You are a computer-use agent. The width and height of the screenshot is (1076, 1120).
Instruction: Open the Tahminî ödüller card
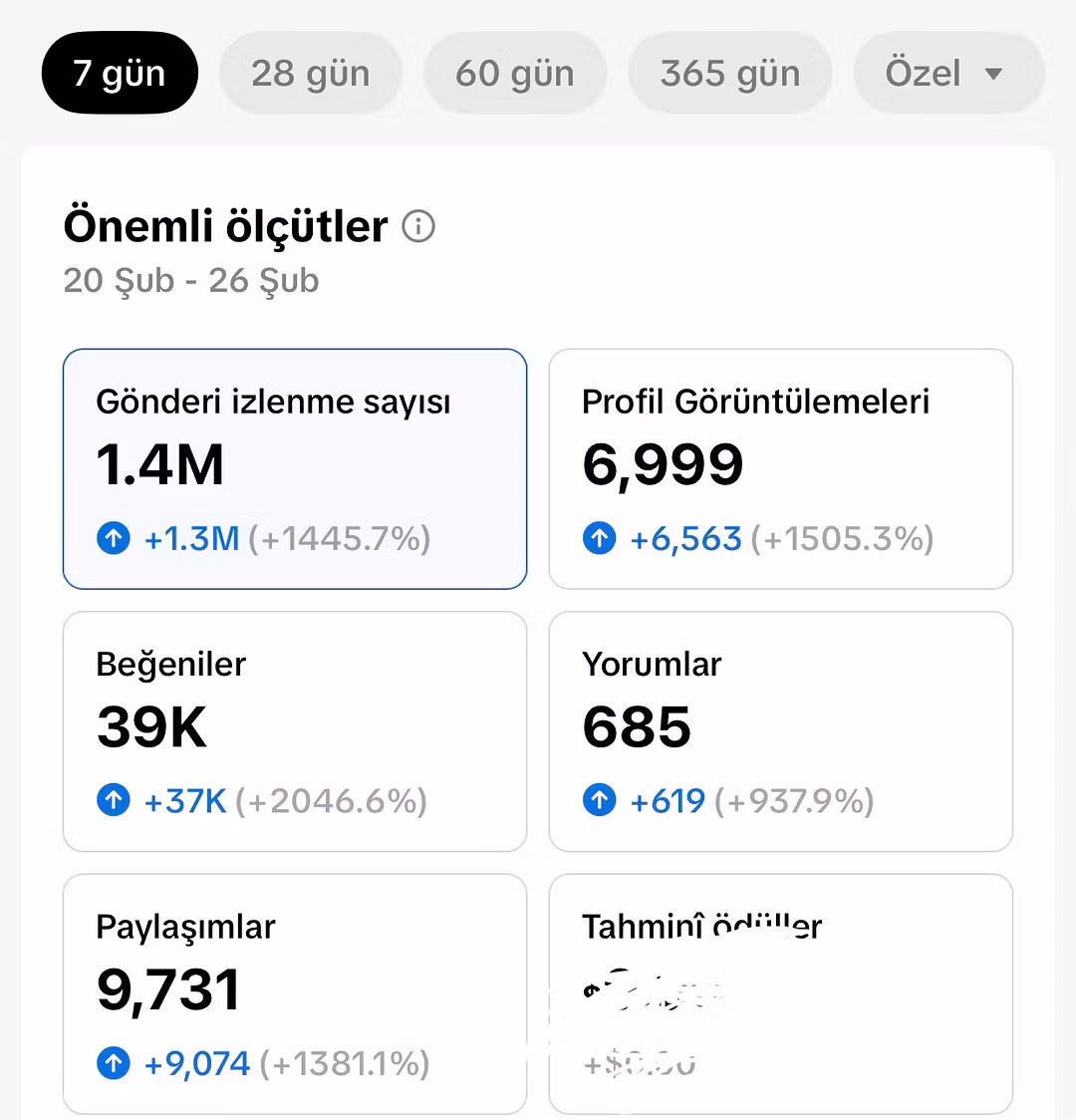(x=780, y=993)
